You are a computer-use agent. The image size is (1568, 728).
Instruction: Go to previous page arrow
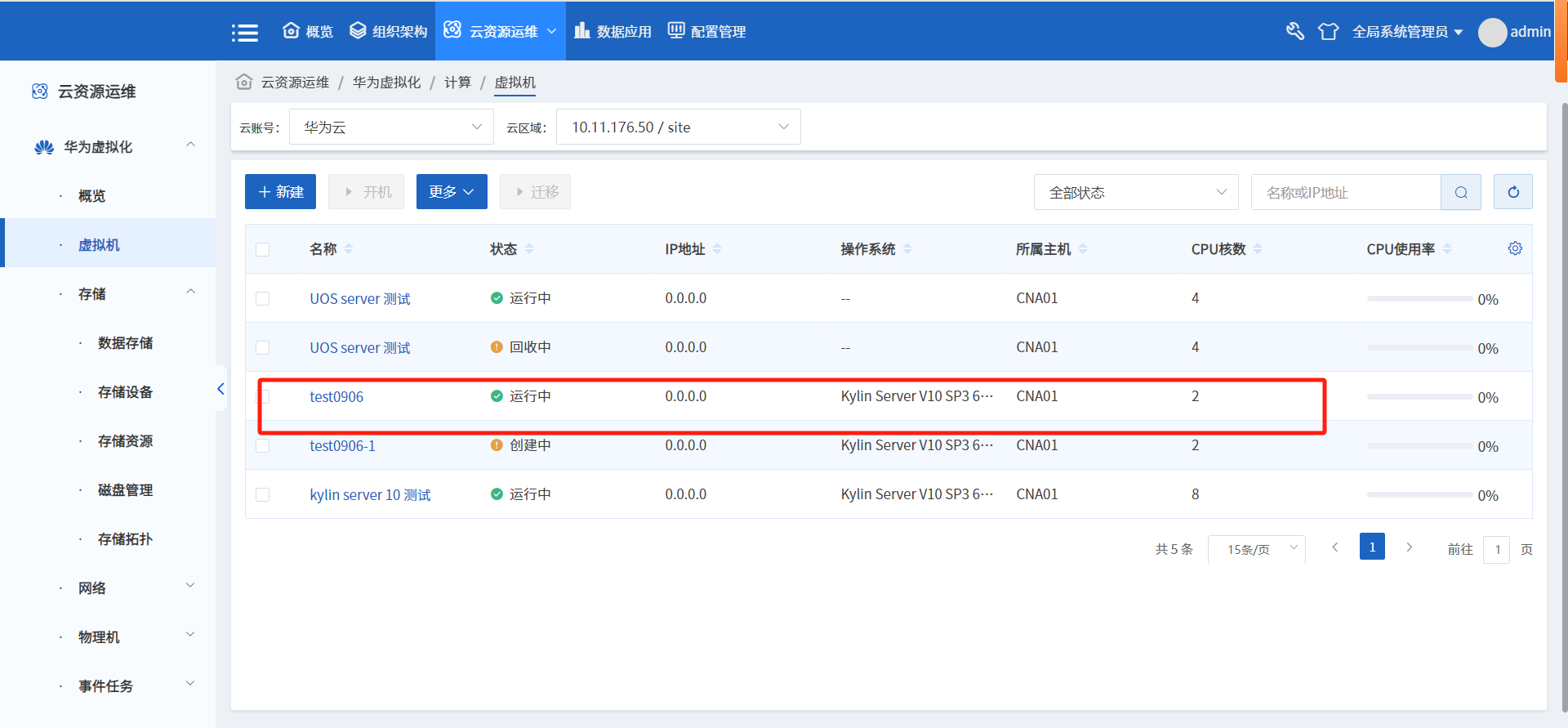click(x=1335, y=547)
